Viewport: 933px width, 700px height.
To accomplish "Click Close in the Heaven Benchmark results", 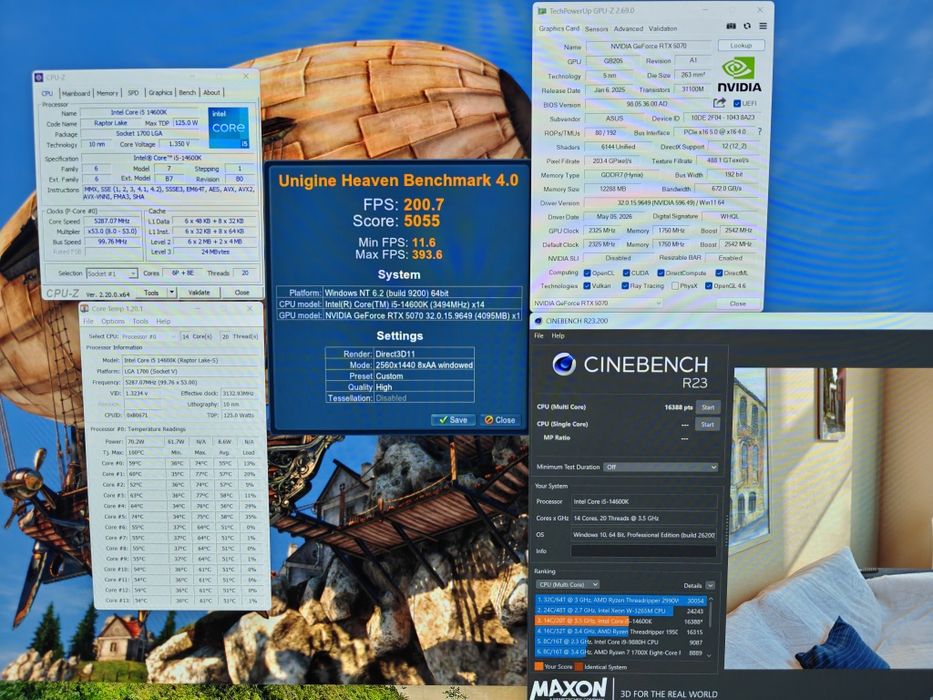I will pyautogui.click(x=500, y=420).
